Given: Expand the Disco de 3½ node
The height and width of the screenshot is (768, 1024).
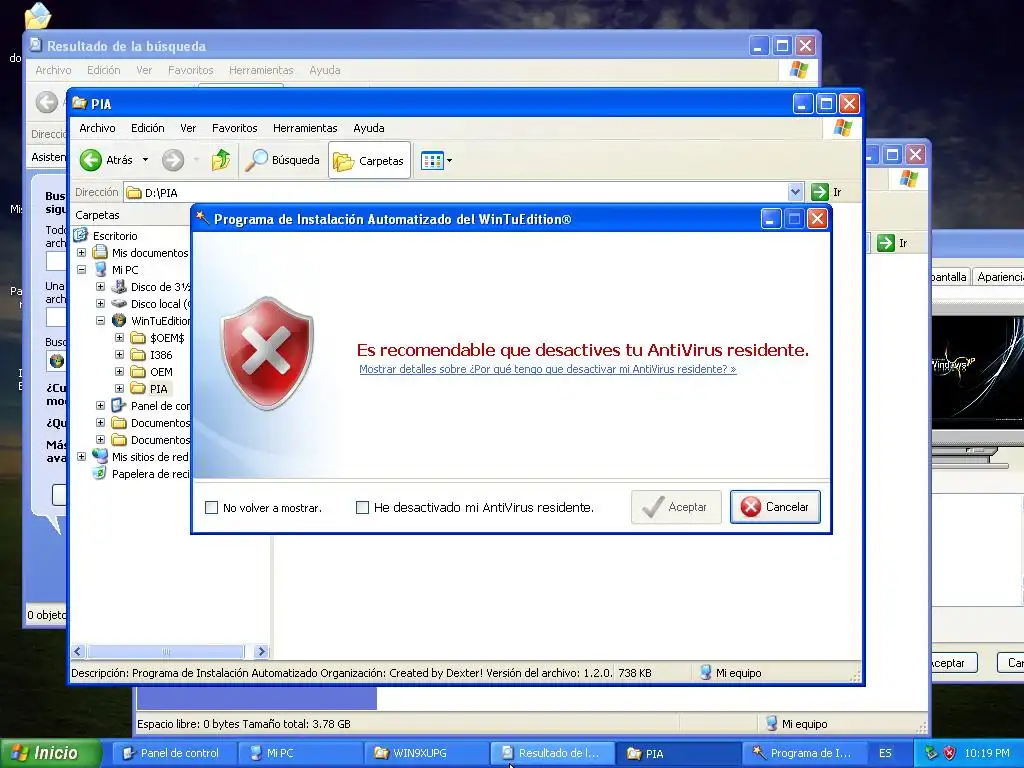Looking at the screenshot, I should (x=101, y=287).
